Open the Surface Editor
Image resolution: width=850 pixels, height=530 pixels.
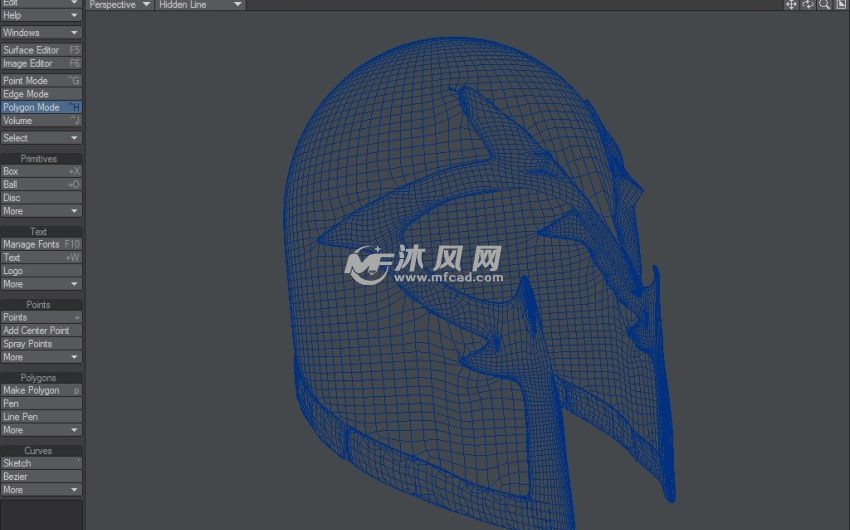tap(41, 50)
